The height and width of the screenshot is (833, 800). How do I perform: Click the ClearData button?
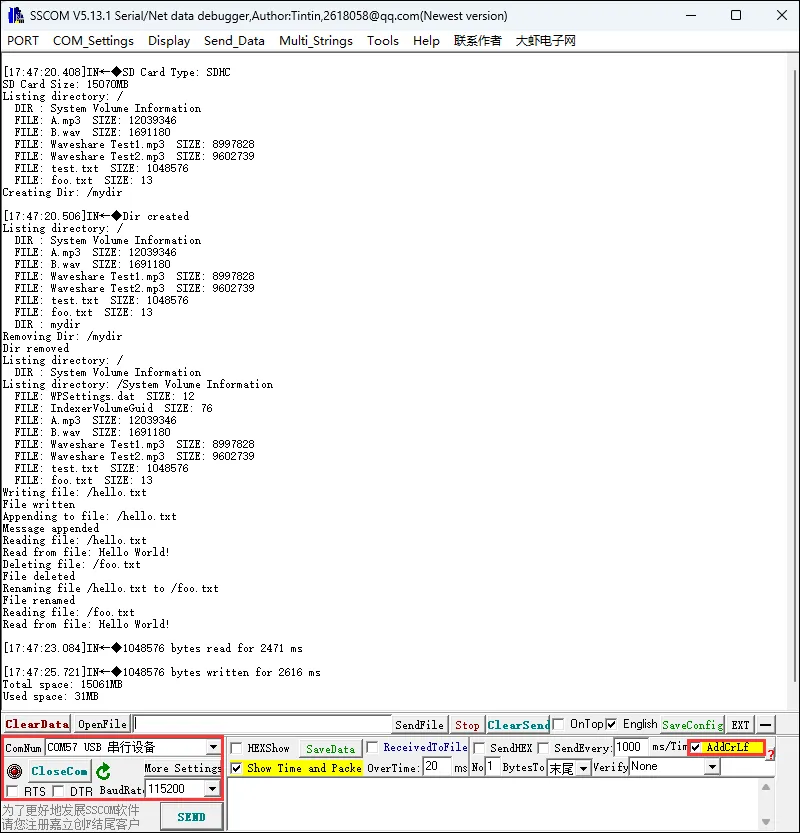tap(37, 724)
